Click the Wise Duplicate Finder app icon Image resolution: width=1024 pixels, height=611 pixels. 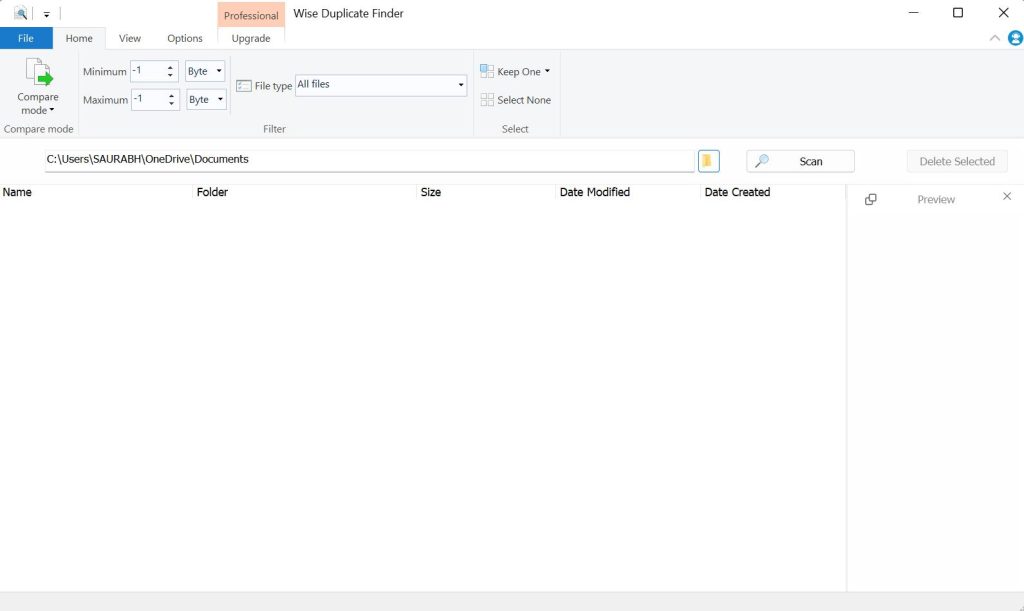[x=20, y=13]
